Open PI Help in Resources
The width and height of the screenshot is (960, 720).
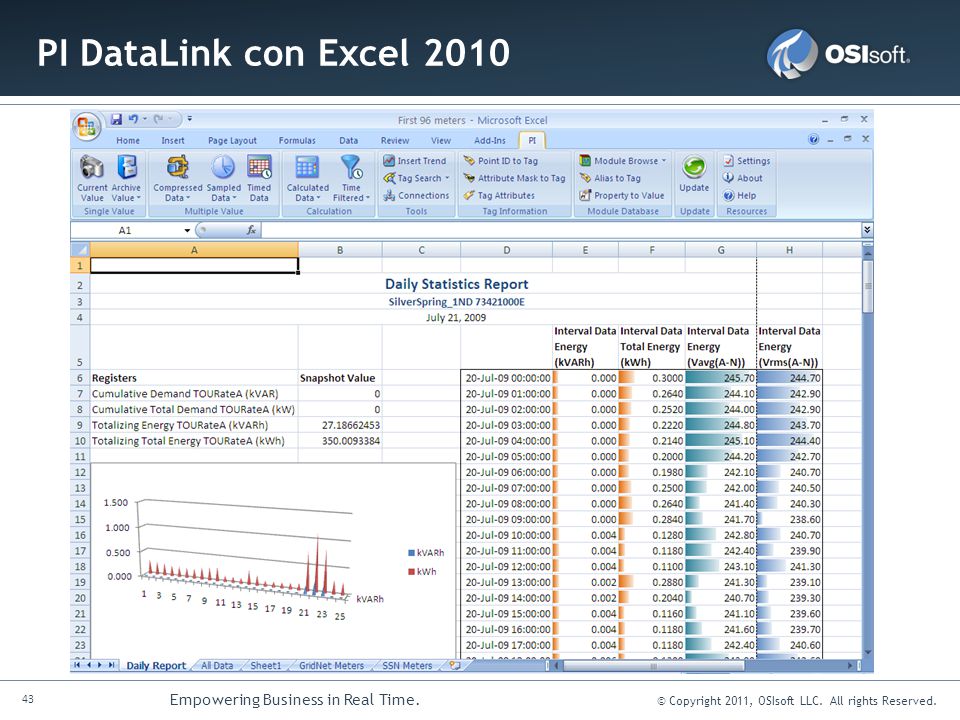tap(740, 195)
